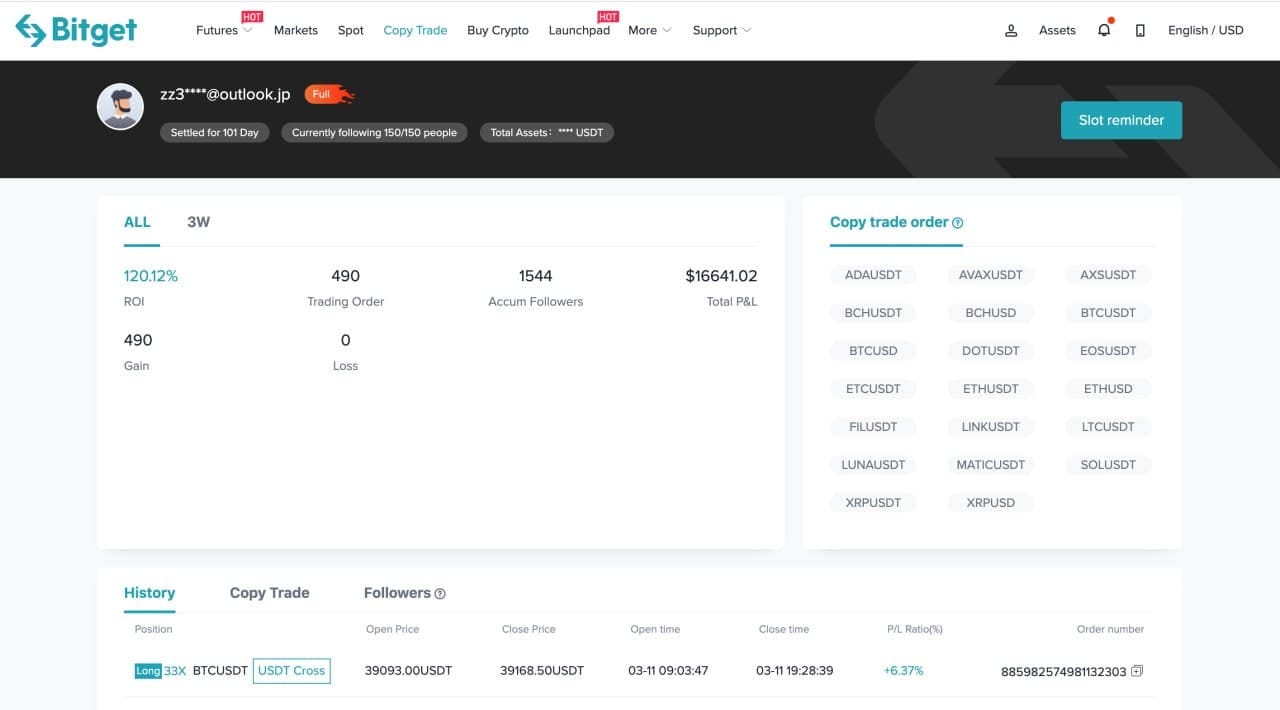Viewport: 1280px width, 710px height.
Task: Click the BTCUSD pair tag
Action: [873, 351]
